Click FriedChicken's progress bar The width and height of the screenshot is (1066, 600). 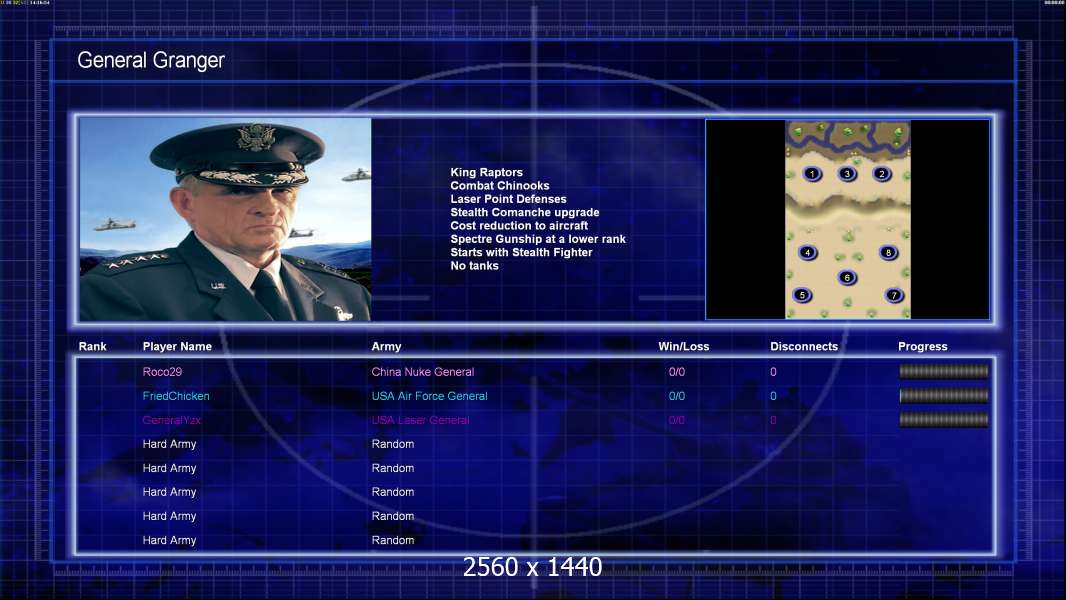coord(944,395)
